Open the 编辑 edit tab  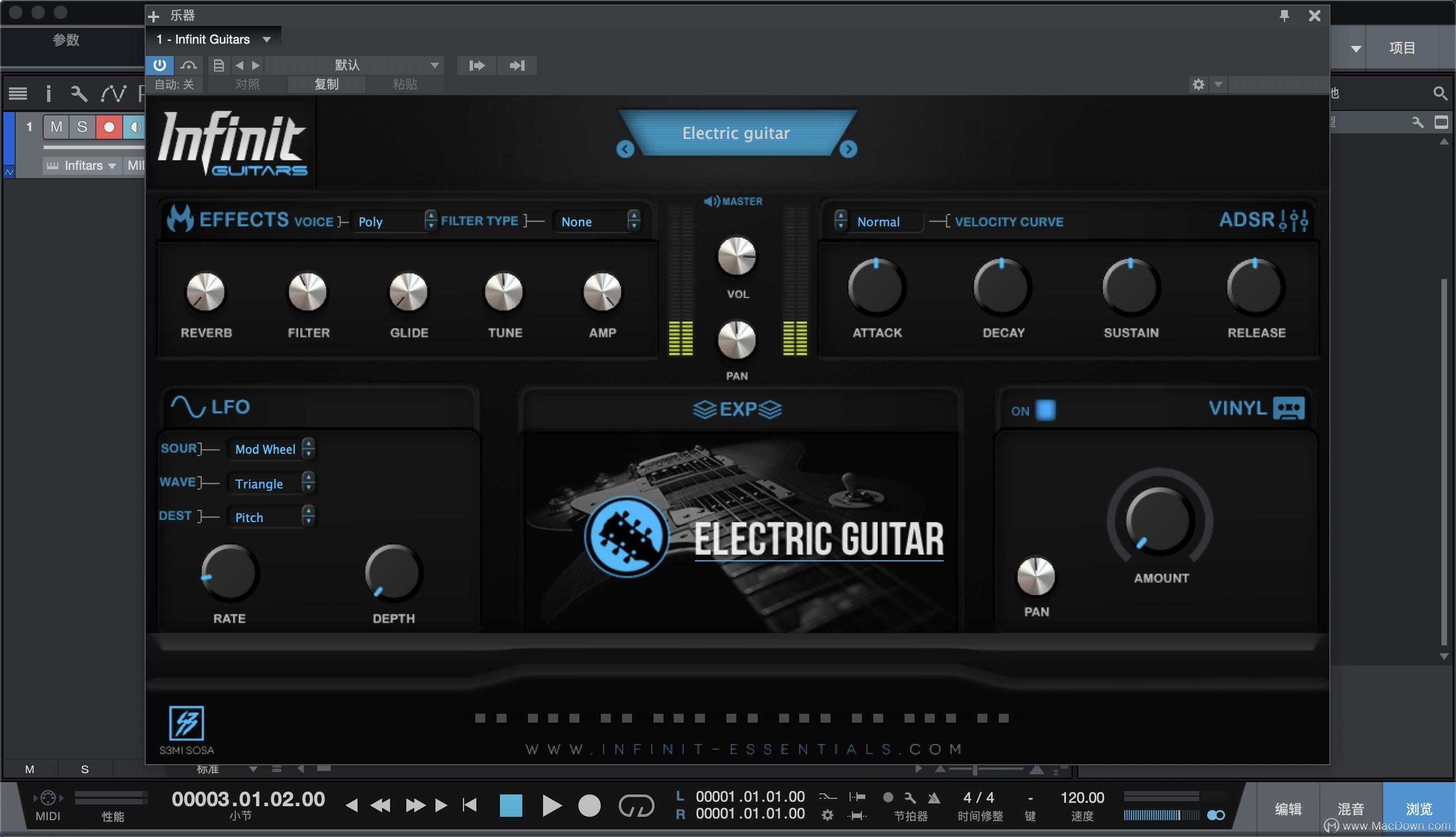pos(1288,809)
